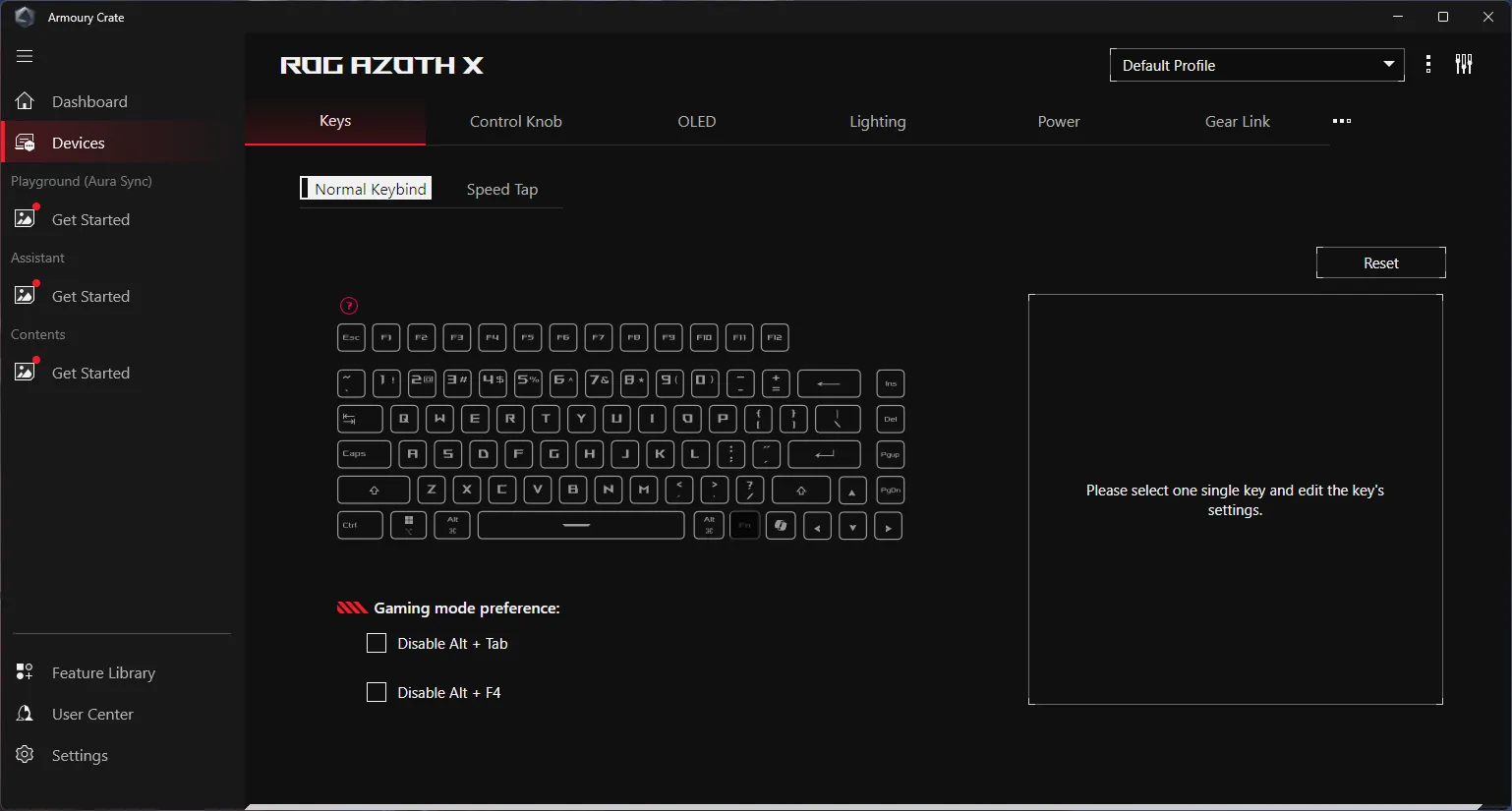This screenshot has height=811, width=1512.
Task: Click the Reset button
Action: click(x=1381, y=262)
